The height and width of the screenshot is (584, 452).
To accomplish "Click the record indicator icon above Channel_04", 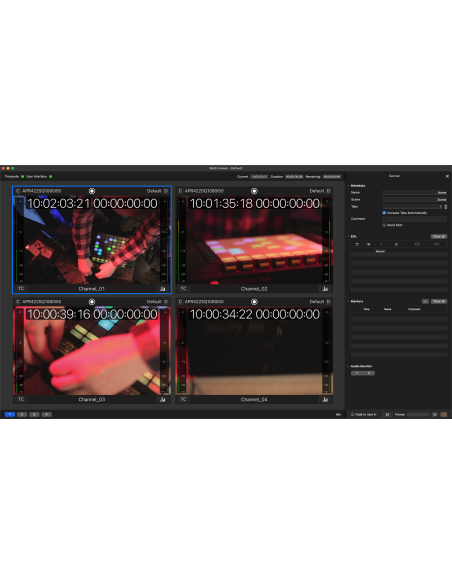I will (254, 302).
